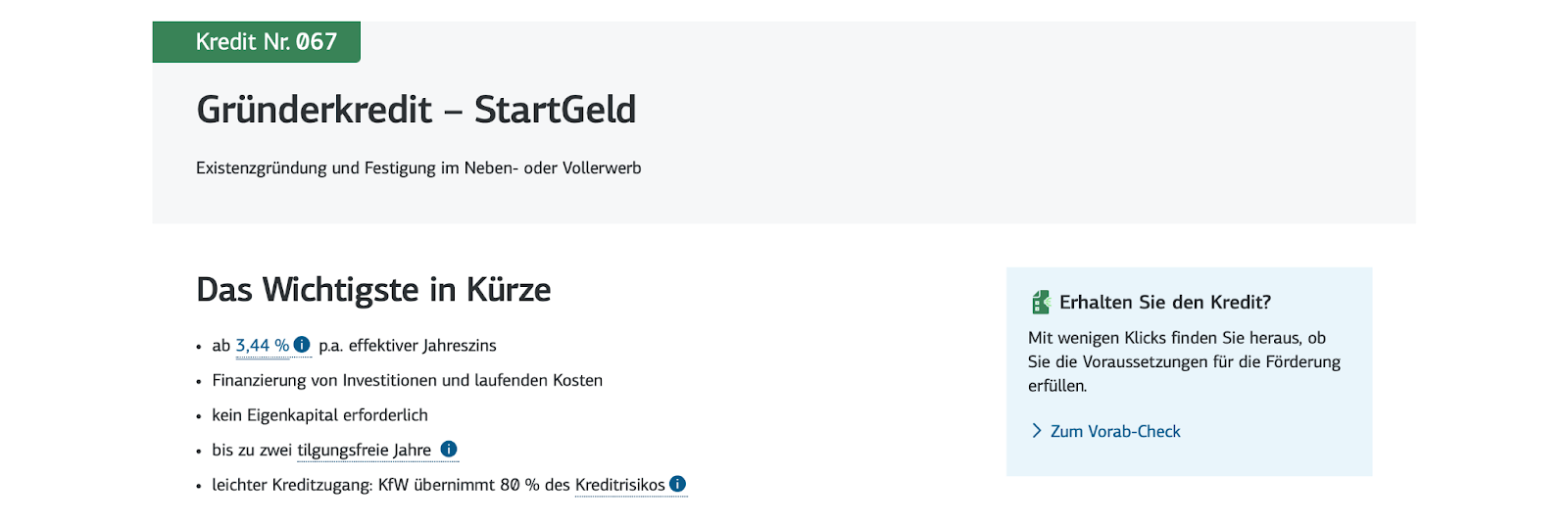Open the Kreditrisikos explanation link
The height and width of the screenshot is (525, 1568).
click(x=619, y=485)
